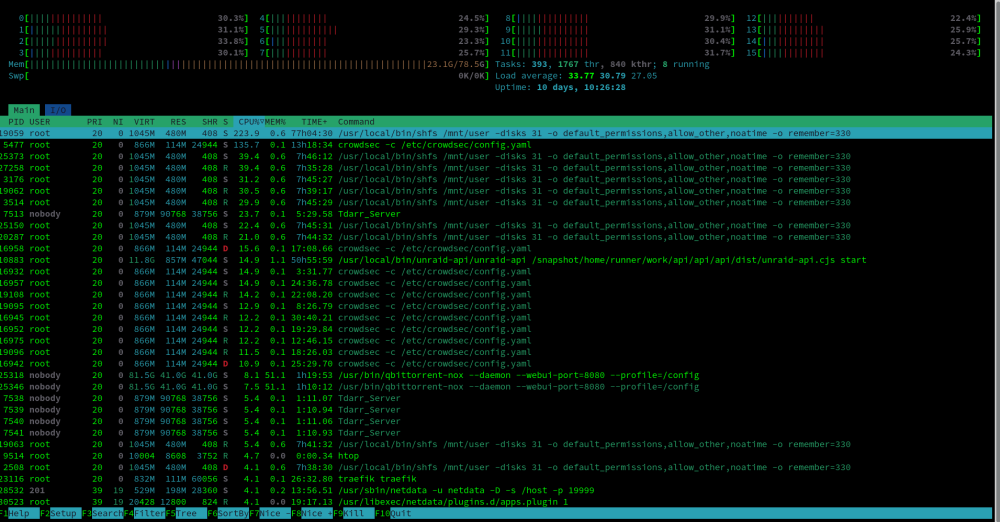
Task: Select the crowdsec row with time 30:40.21
Action: [496, 317]
